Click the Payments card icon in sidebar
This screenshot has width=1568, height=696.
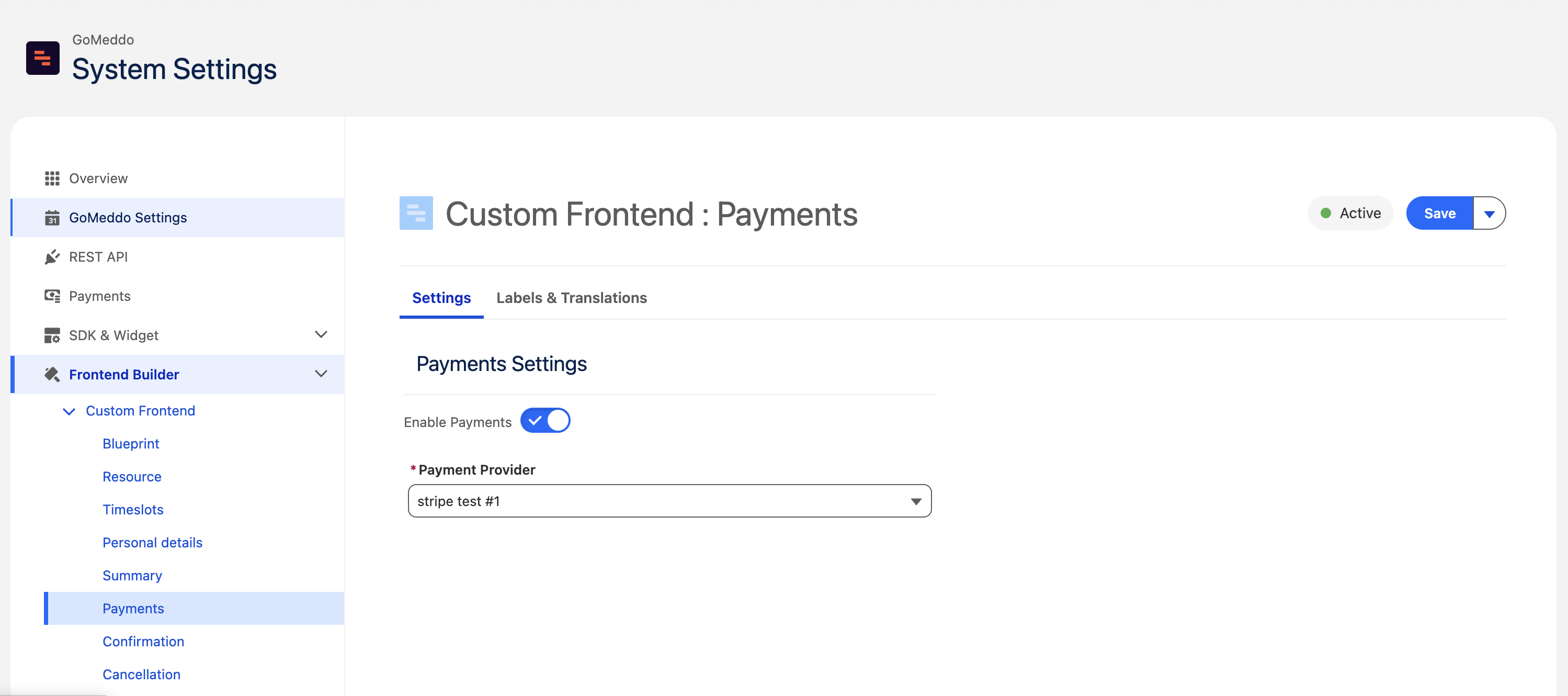[52, 296]
